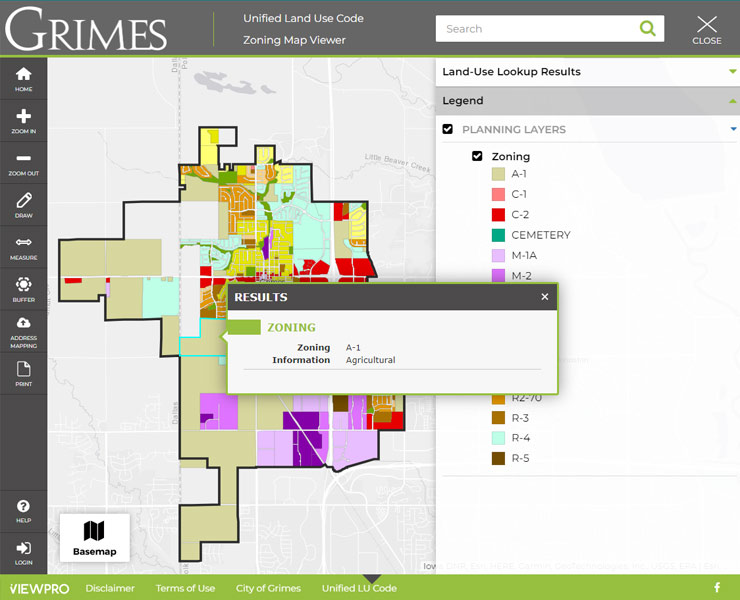
Task: Click the 'Agricultural' zoning value
Action: pos(370,360)
